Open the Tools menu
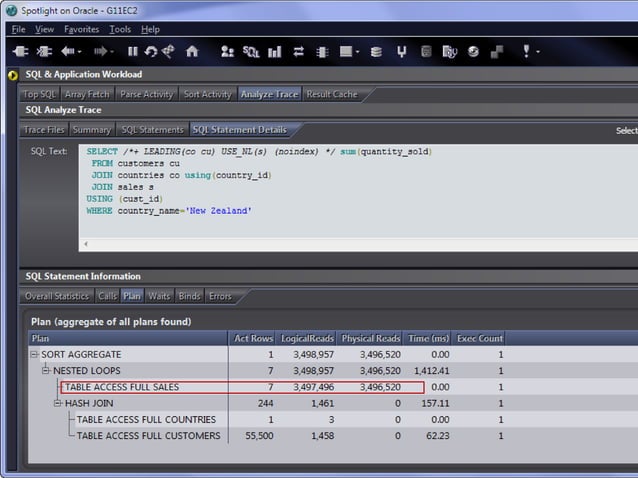This screenshot has height=478, width=638. (120, 29)
